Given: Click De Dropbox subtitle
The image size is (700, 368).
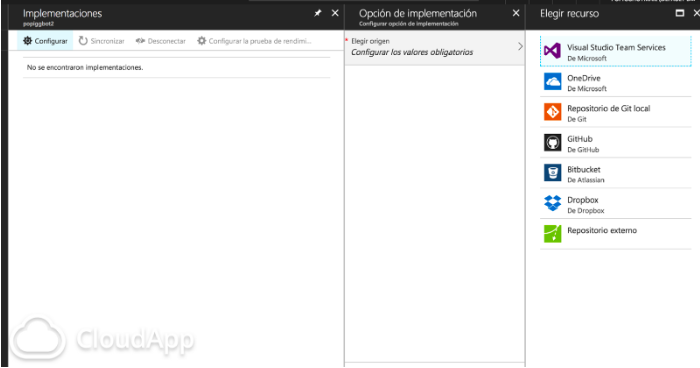Looking at the screenshot, I should point(586,210).
